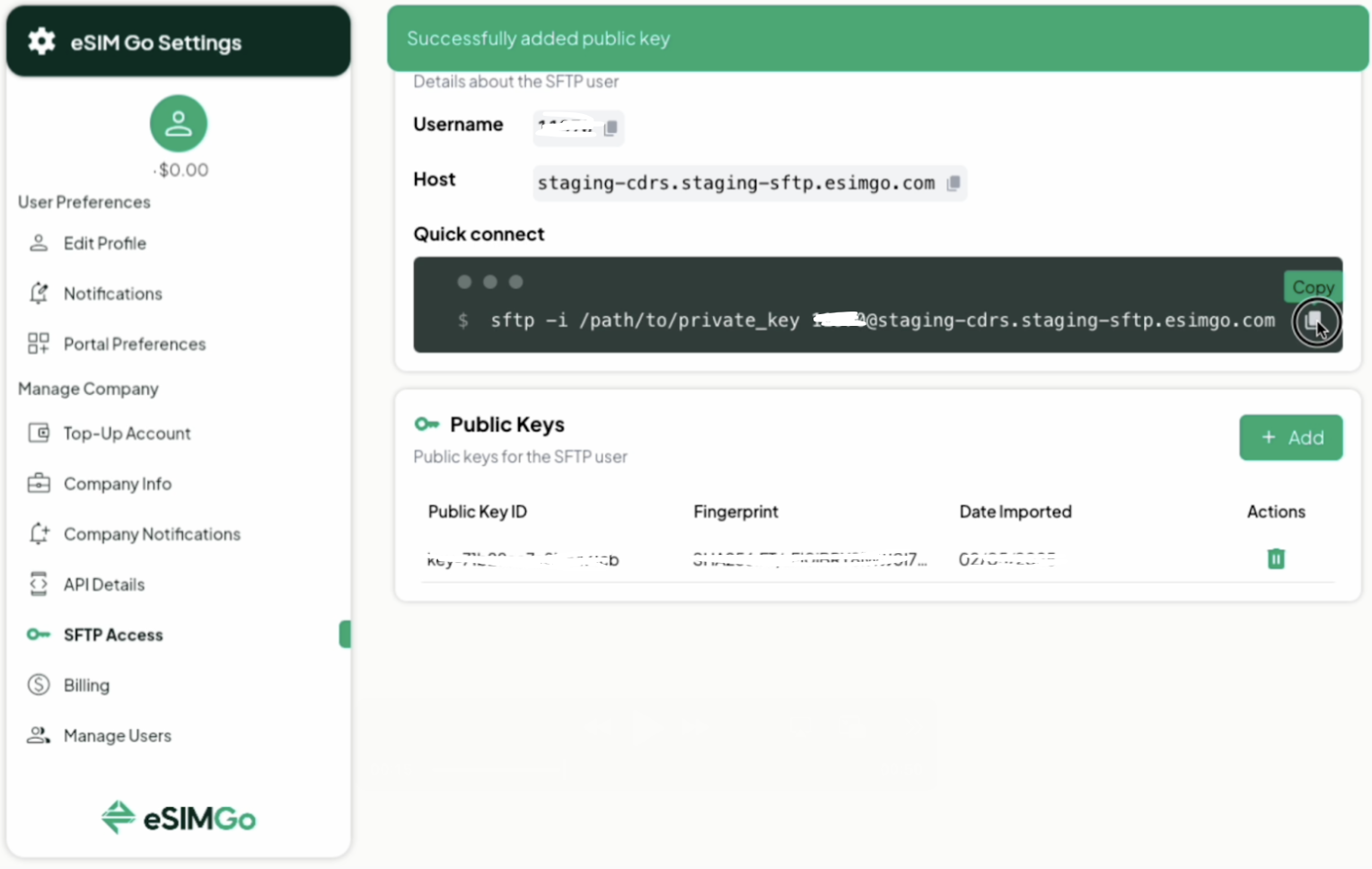Image resolution: width=1372 pixels, height=869 pixels.
Task: Click the Date Imported column header
Action: (1016, 512)
